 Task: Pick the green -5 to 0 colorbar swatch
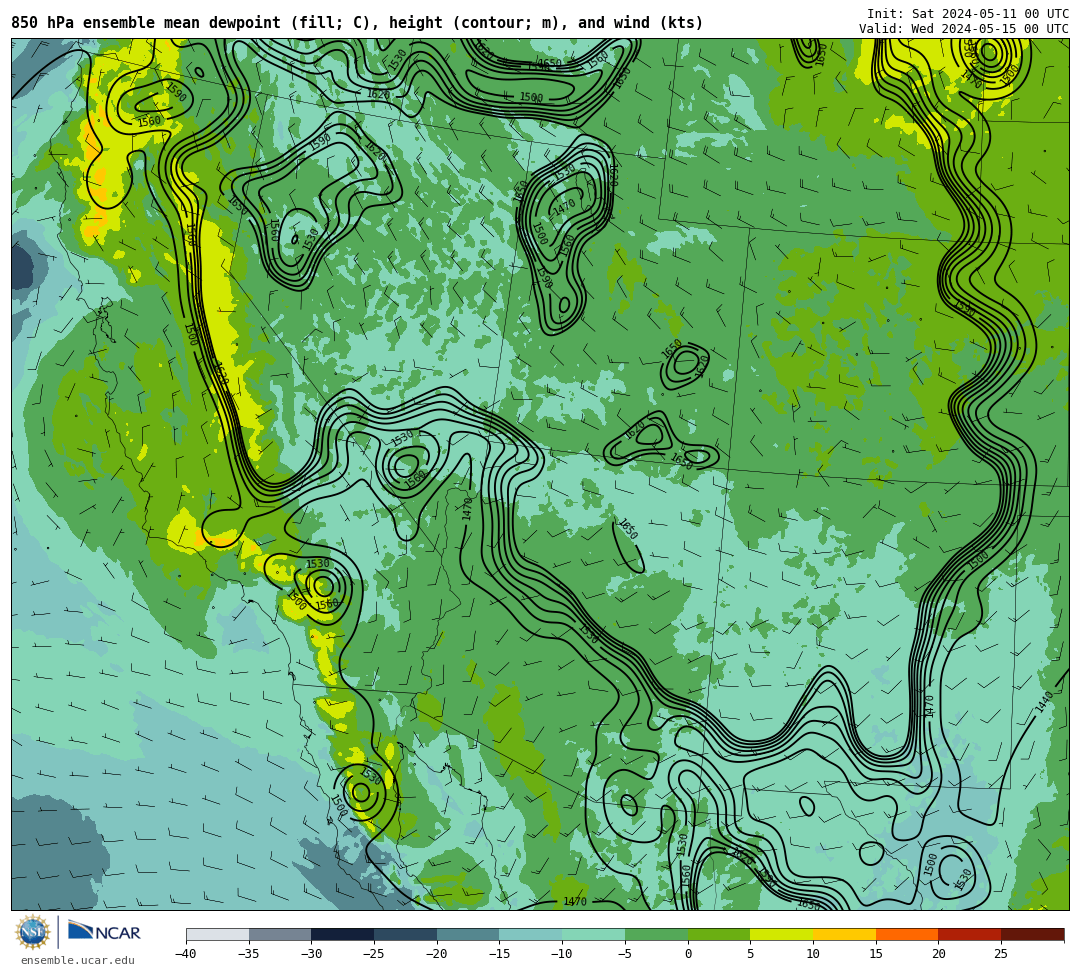(x=656, y=934)
